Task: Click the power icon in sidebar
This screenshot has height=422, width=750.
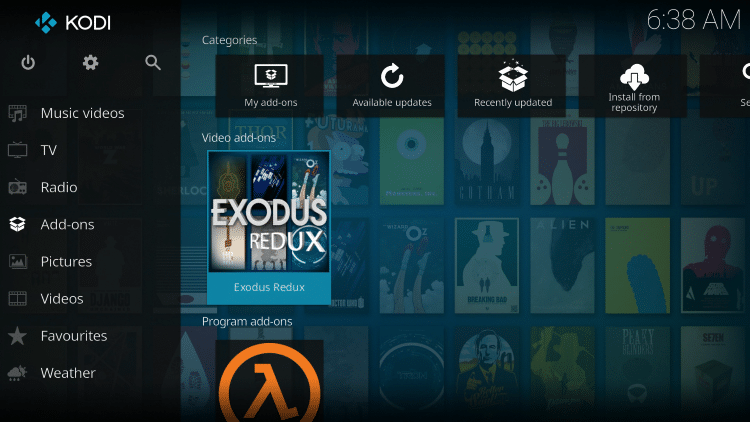Action: tap(28, 62)
